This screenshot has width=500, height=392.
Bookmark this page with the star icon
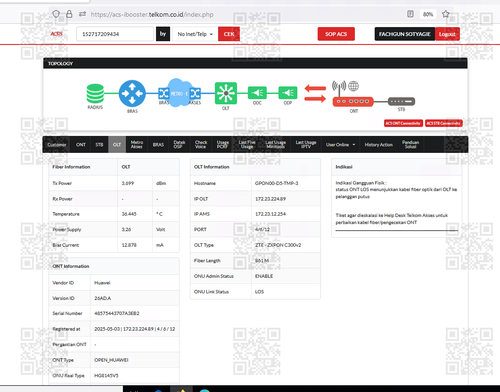446,14
